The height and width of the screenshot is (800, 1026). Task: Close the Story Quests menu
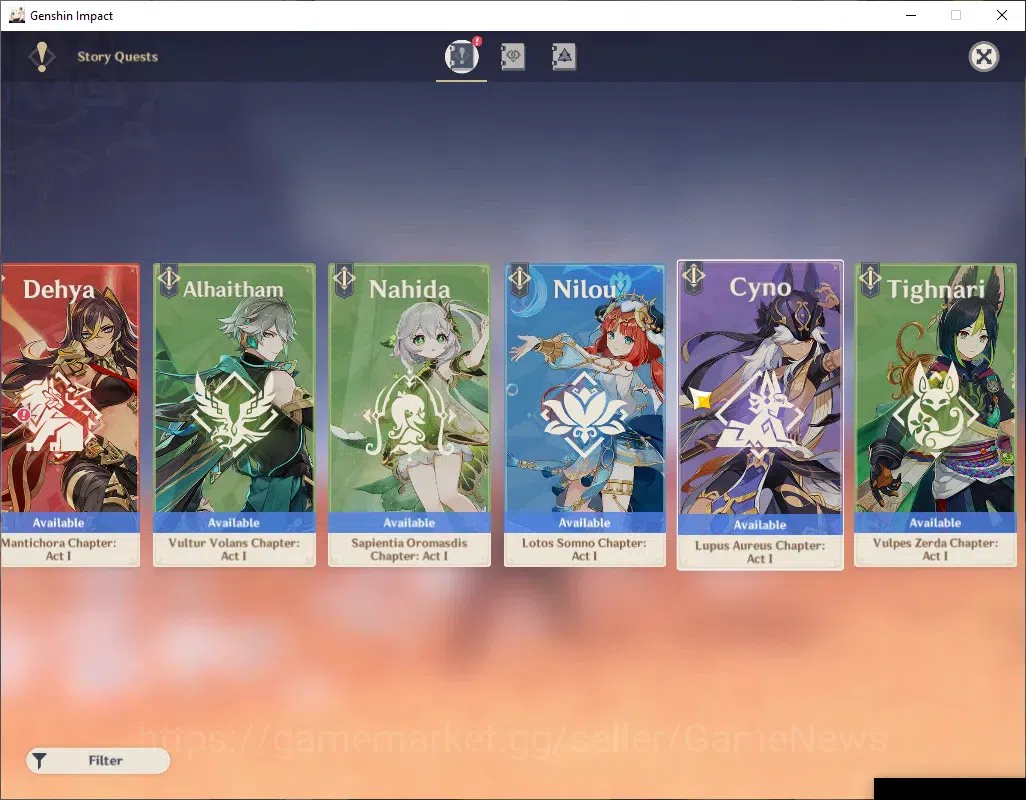tap(983, 57)
